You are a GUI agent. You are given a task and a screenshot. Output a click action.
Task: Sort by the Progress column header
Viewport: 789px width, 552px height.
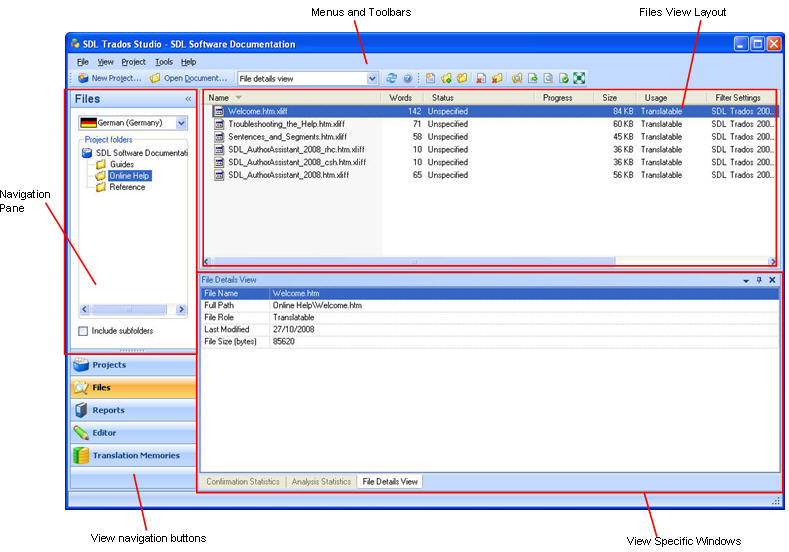pos(564,98)
